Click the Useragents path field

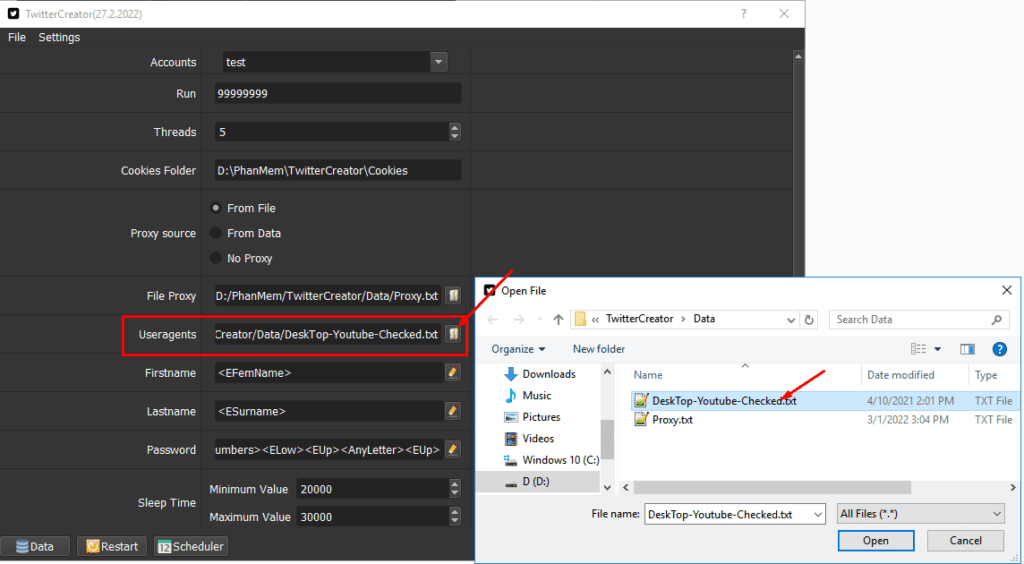point(328,334)
